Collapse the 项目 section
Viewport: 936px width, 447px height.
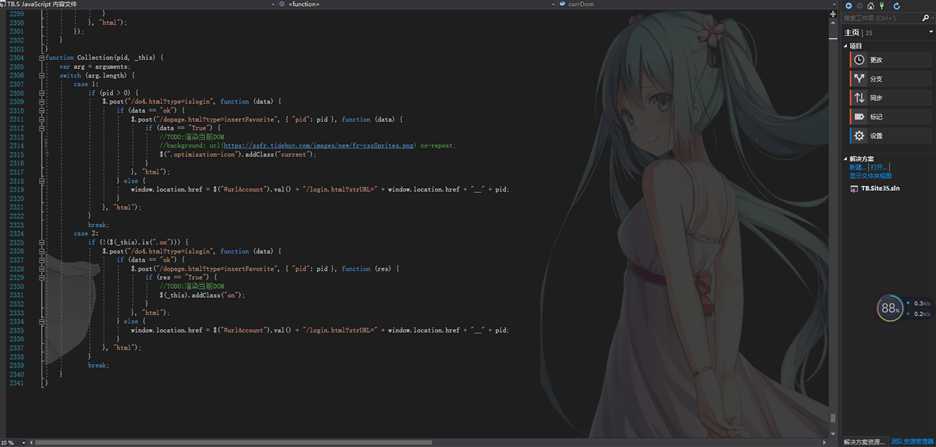845,46
